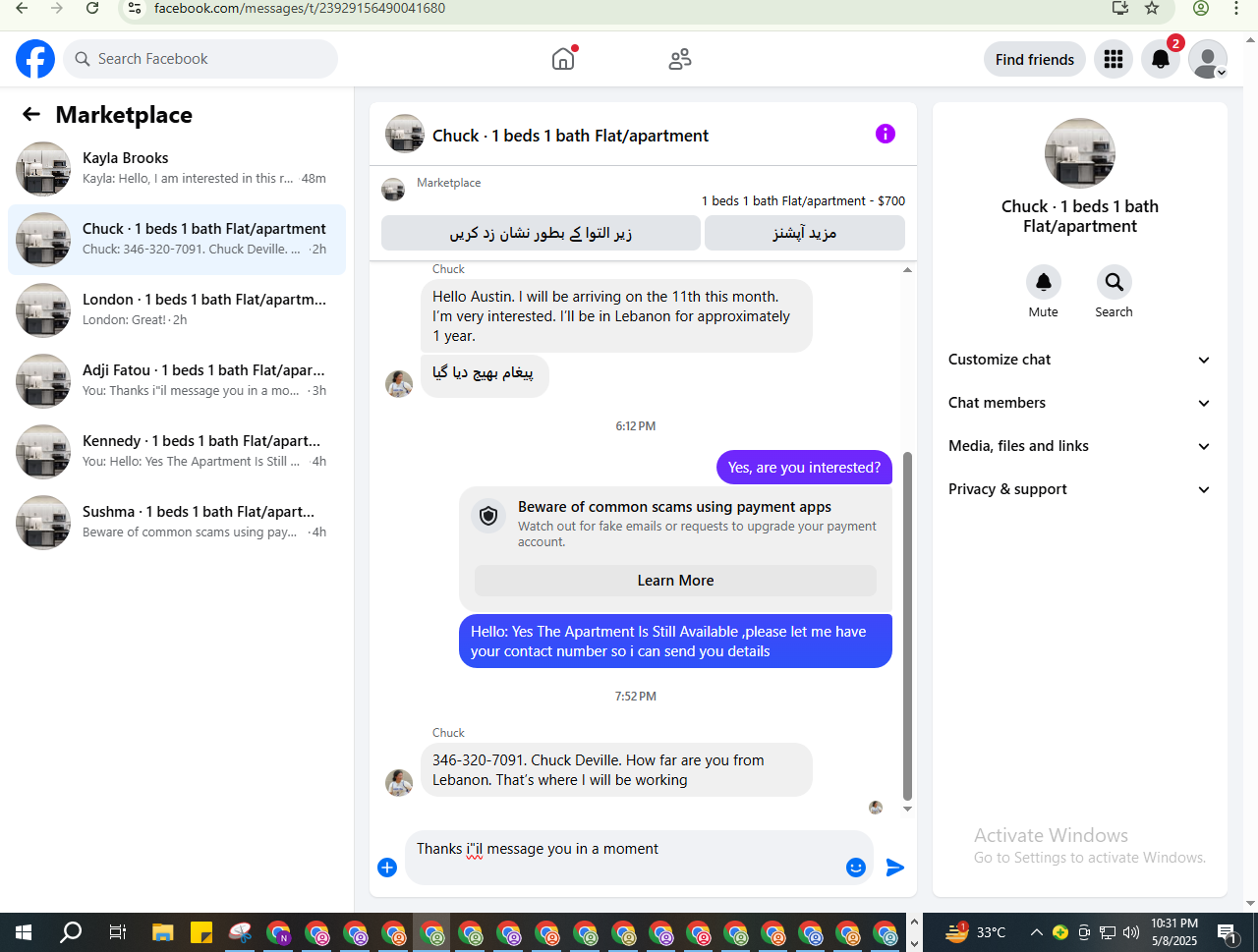Expand the Chat members section

pyautogui.click(x=1080, y=403)
